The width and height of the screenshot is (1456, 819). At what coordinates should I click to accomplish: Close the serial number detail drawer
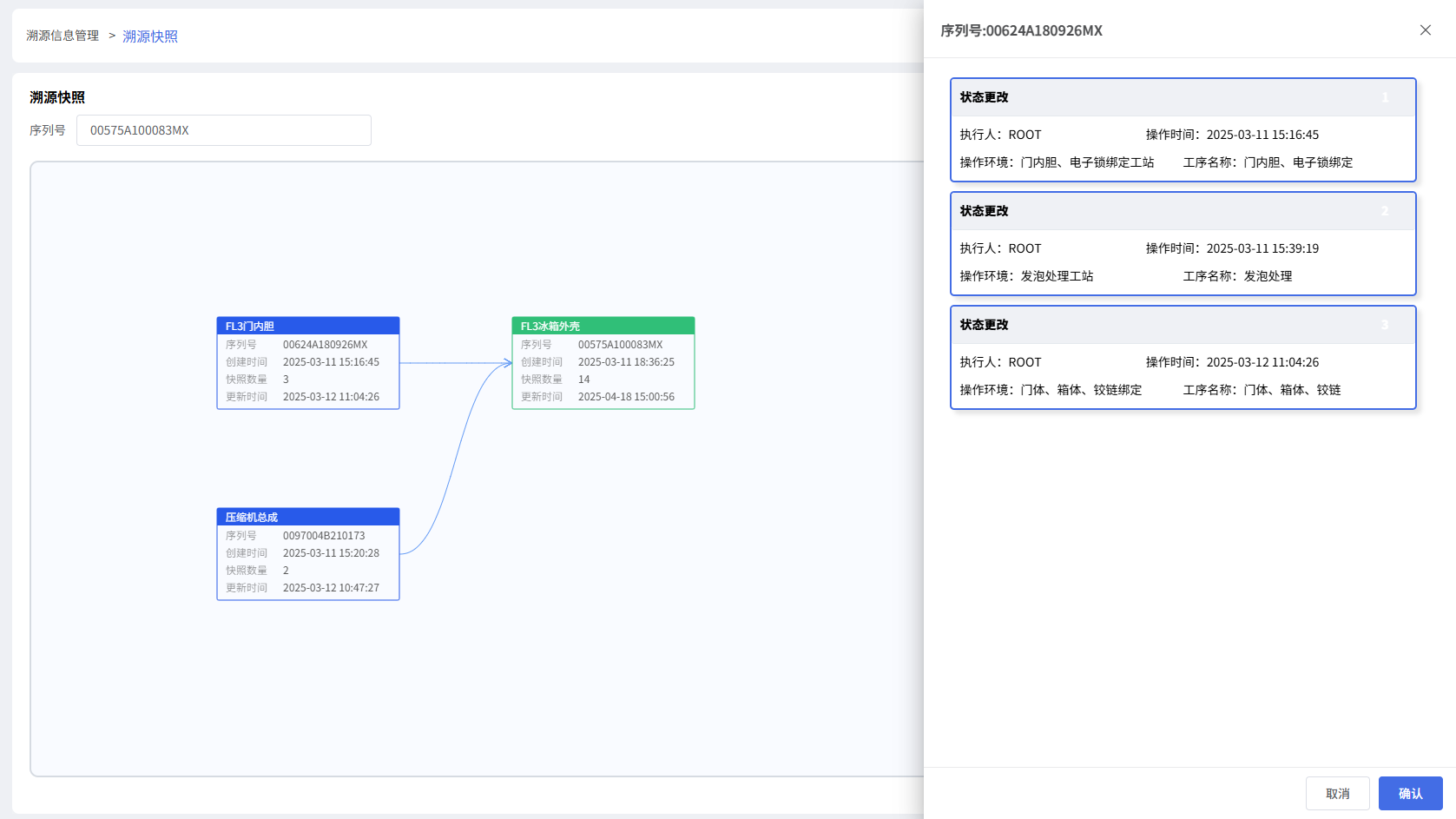coord(1425,30)
